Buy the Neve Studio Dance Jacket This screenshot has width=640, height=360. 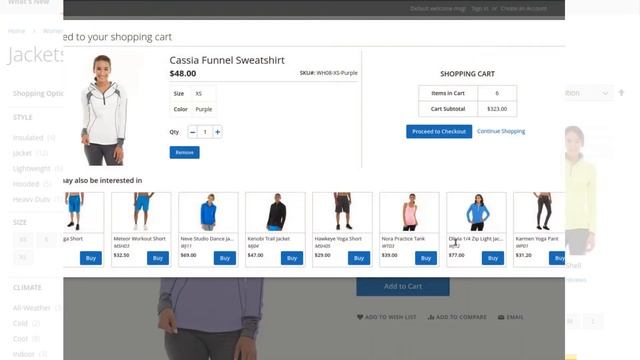click(224, 258)
